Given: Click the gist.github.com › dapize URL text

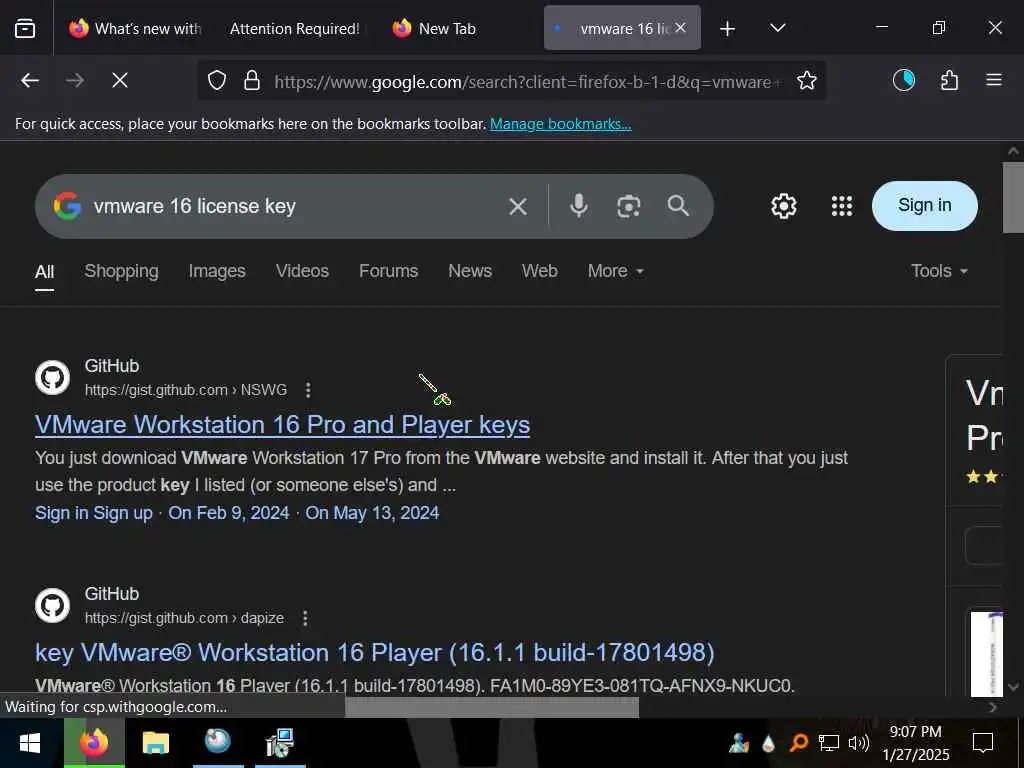Looking at the screenshot, I should click(x=184, y=618).
